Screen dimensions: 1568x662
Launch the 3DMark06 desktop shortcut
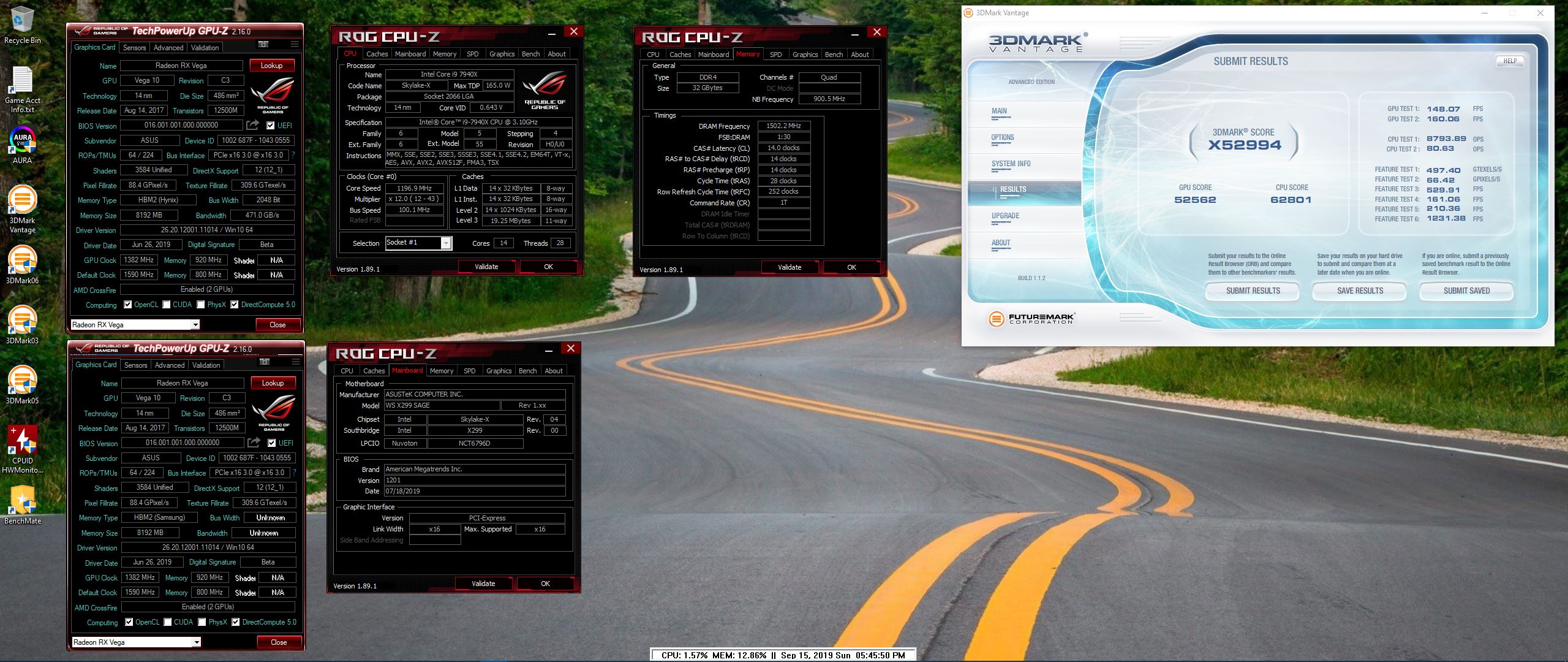tap(22, 265)
